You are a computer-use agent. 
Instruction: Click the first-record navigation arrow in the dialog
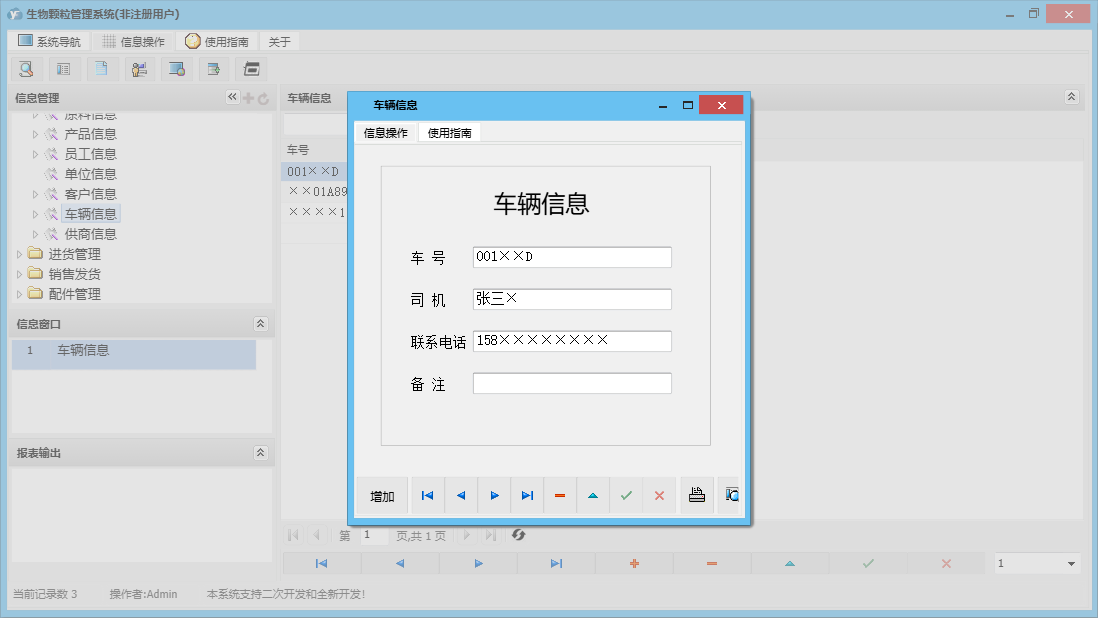[x=428, y=494]
